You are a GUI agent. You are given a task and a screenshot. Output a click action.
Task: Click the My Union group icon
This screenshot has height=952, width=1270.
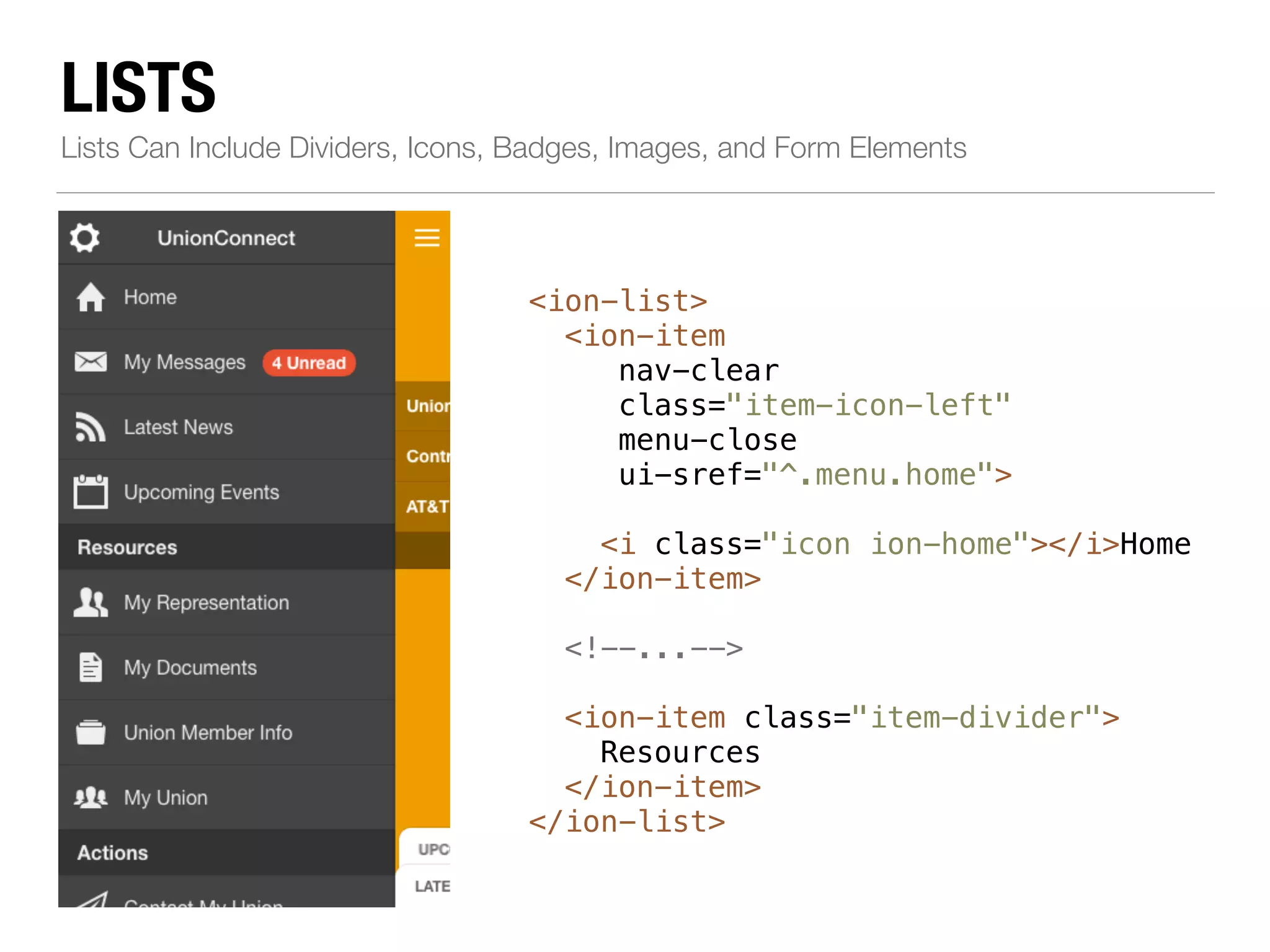tap(91, 797)
